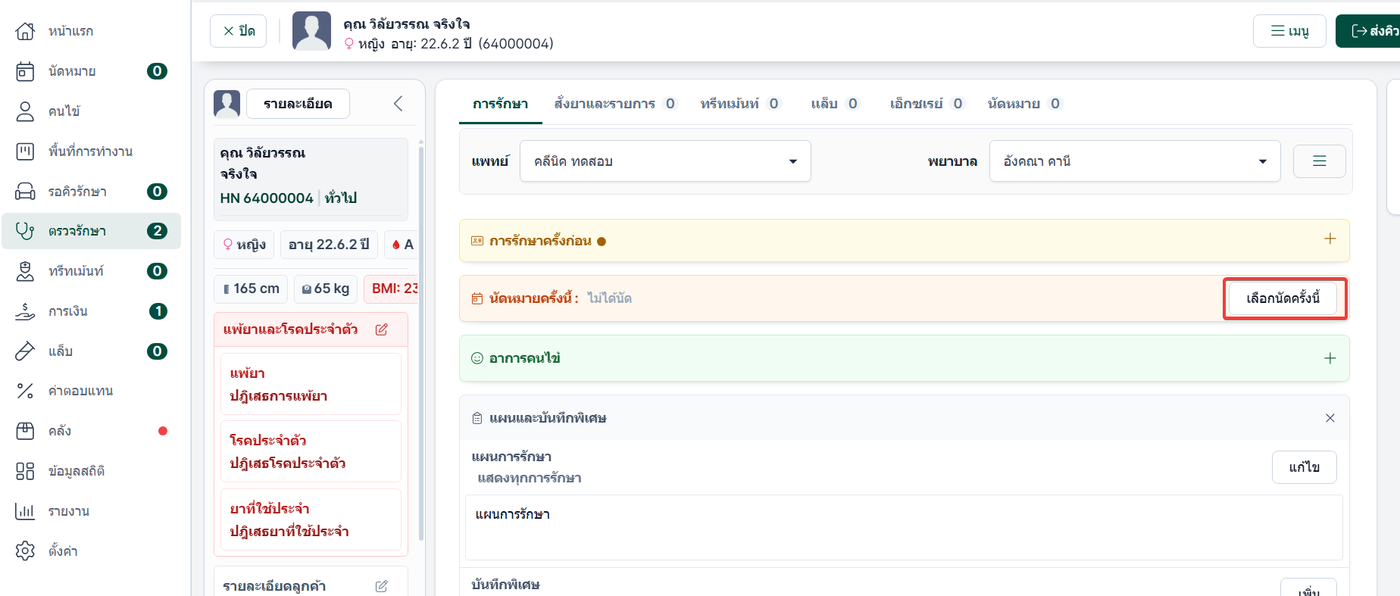
Task: Open ตั้งค่า settings gear icon
Action: point(26,551)
